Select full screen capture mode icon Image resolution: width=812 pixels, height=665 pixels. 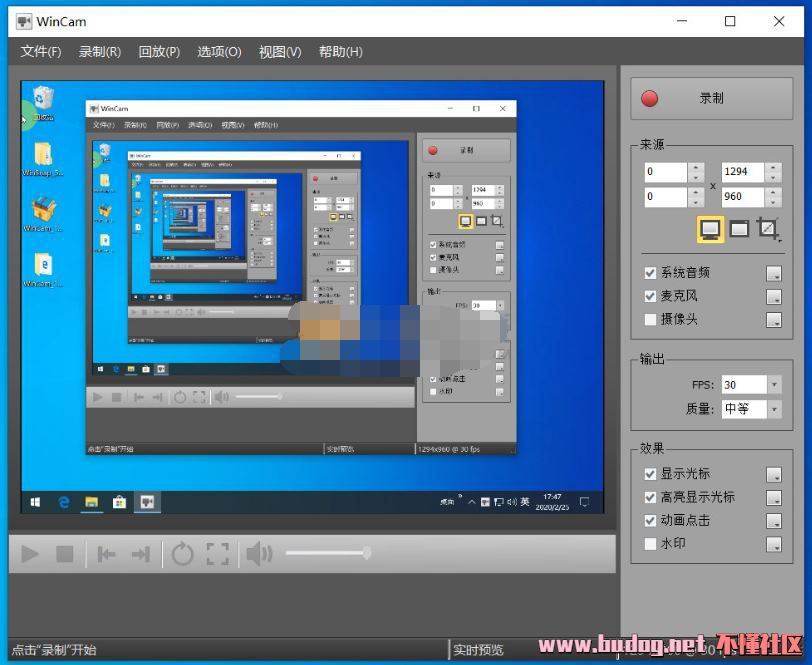click(x=710, y=228)
